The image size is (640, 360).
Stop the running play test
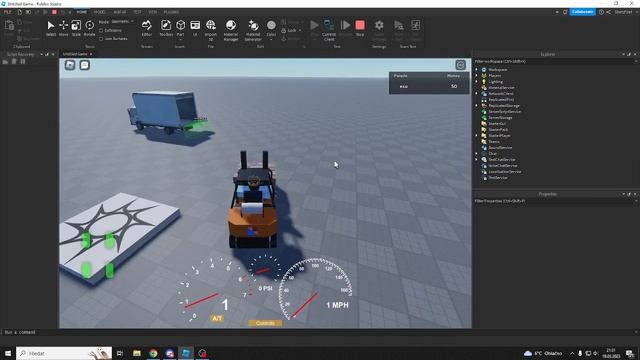coord(360,28)
